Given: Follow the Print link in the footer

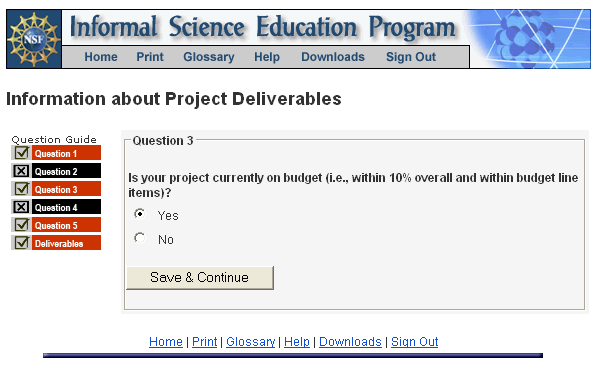Looking at the screenshot, I should [204, 342].
